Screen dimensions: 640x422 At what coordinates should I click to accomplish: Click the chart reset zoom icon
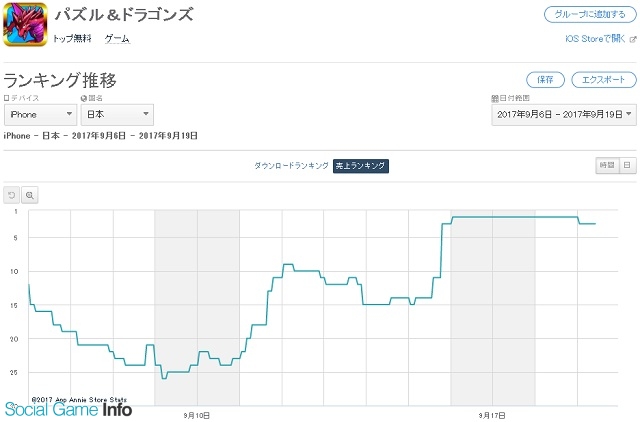click(x=12, y=195)
